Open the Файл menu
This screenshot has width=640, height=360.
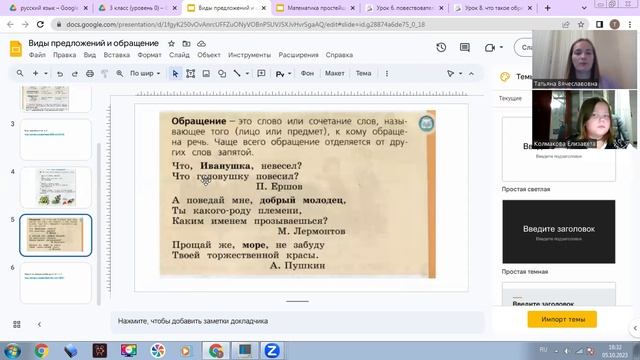(x=37, y=55)
